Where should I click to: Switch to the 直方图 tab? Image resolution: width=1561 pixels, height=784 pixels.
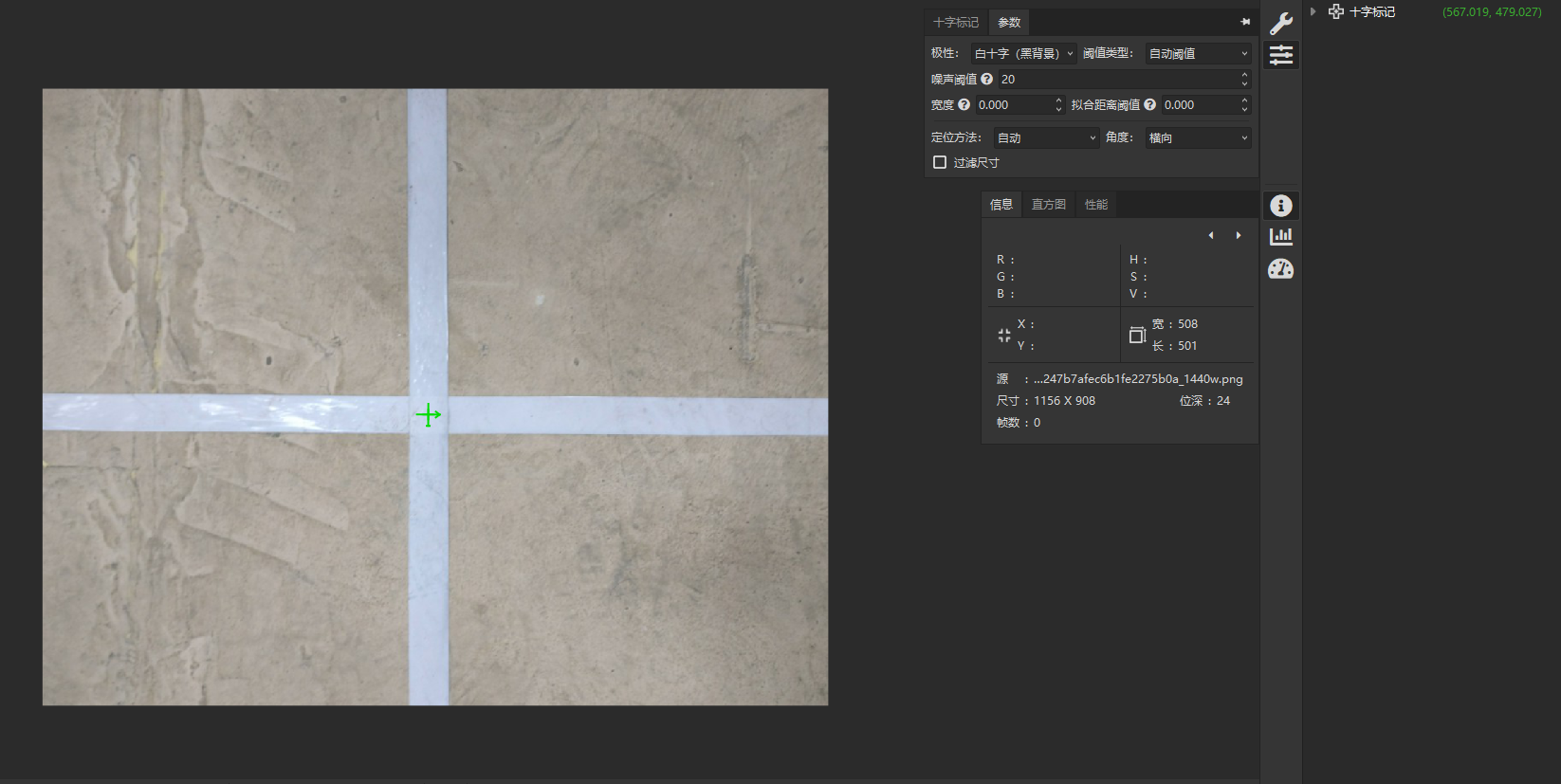[1049, 205]
